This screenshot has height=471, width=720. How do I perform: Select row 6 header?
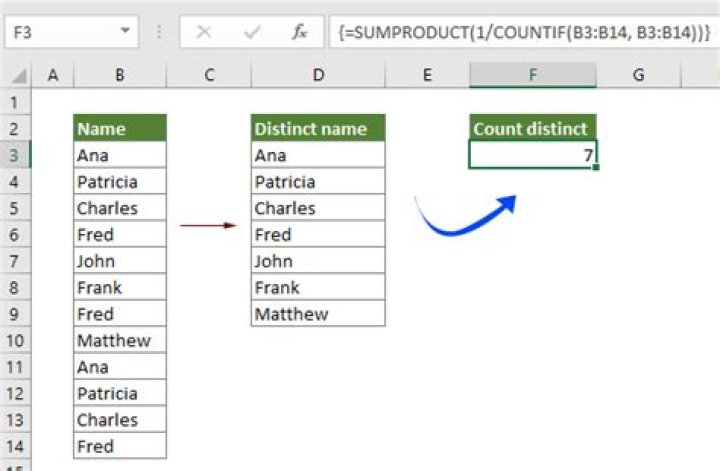[15, 235]
